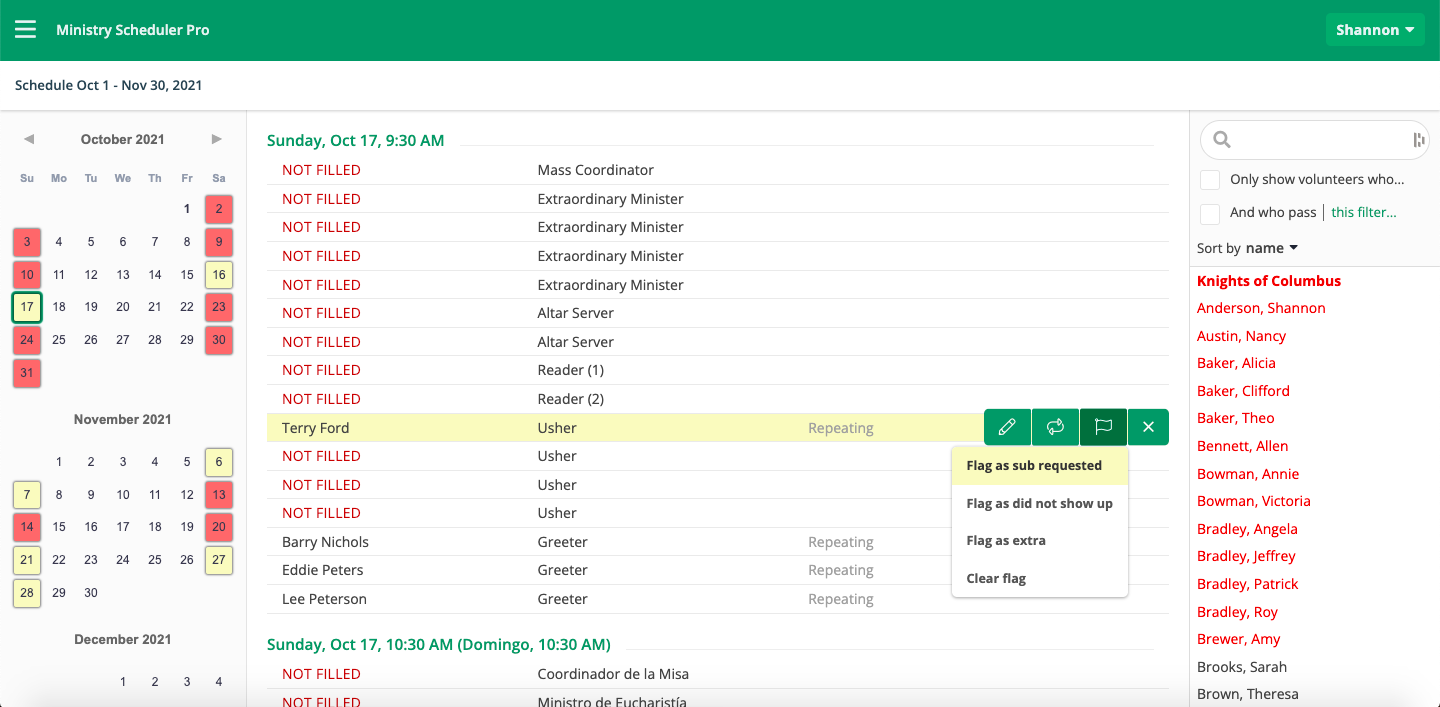
Task: Click the pencil edit icon for Terry Ford
Action: point(1007,427)
